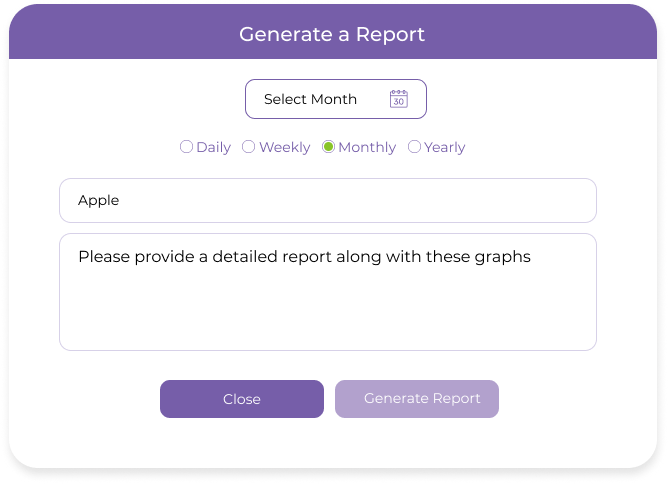This screenshot has width=668, height=484.
Task: Click the 'Generate a Report' dialog title
Action: pyautogui.click(x=332, y=34)
